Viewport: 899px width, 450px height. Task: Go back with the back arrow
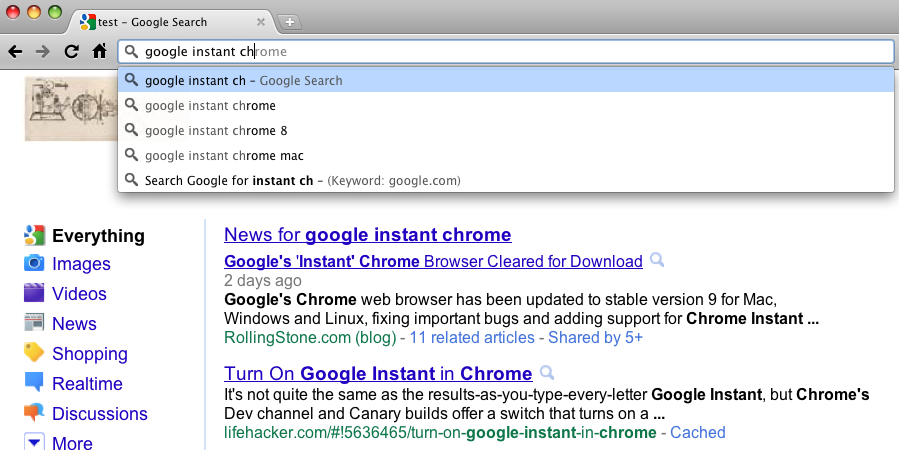coord(15,52)
